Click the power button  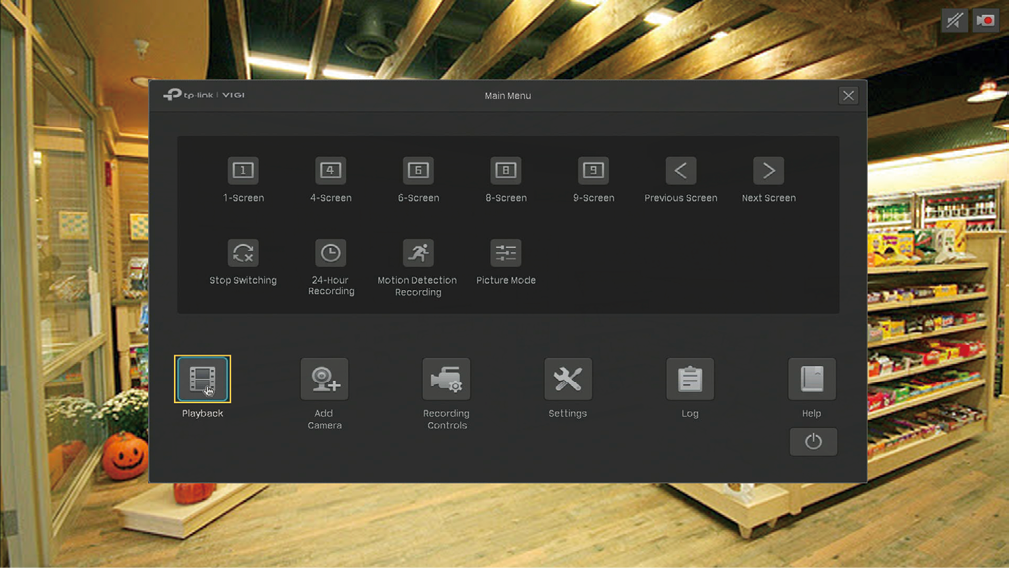[813, 442]
